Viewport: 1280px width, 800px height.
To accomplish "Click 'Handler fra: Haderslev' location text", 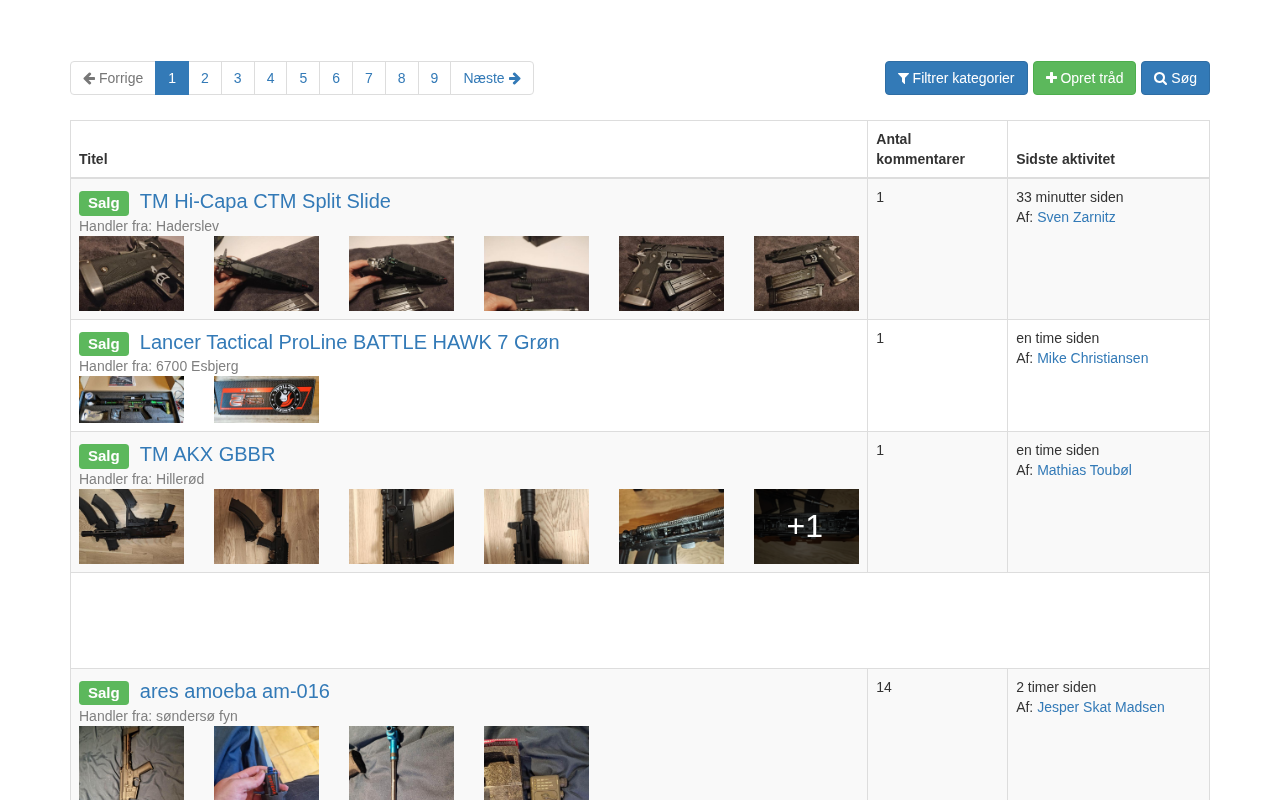I will click(x=149, y=226).
